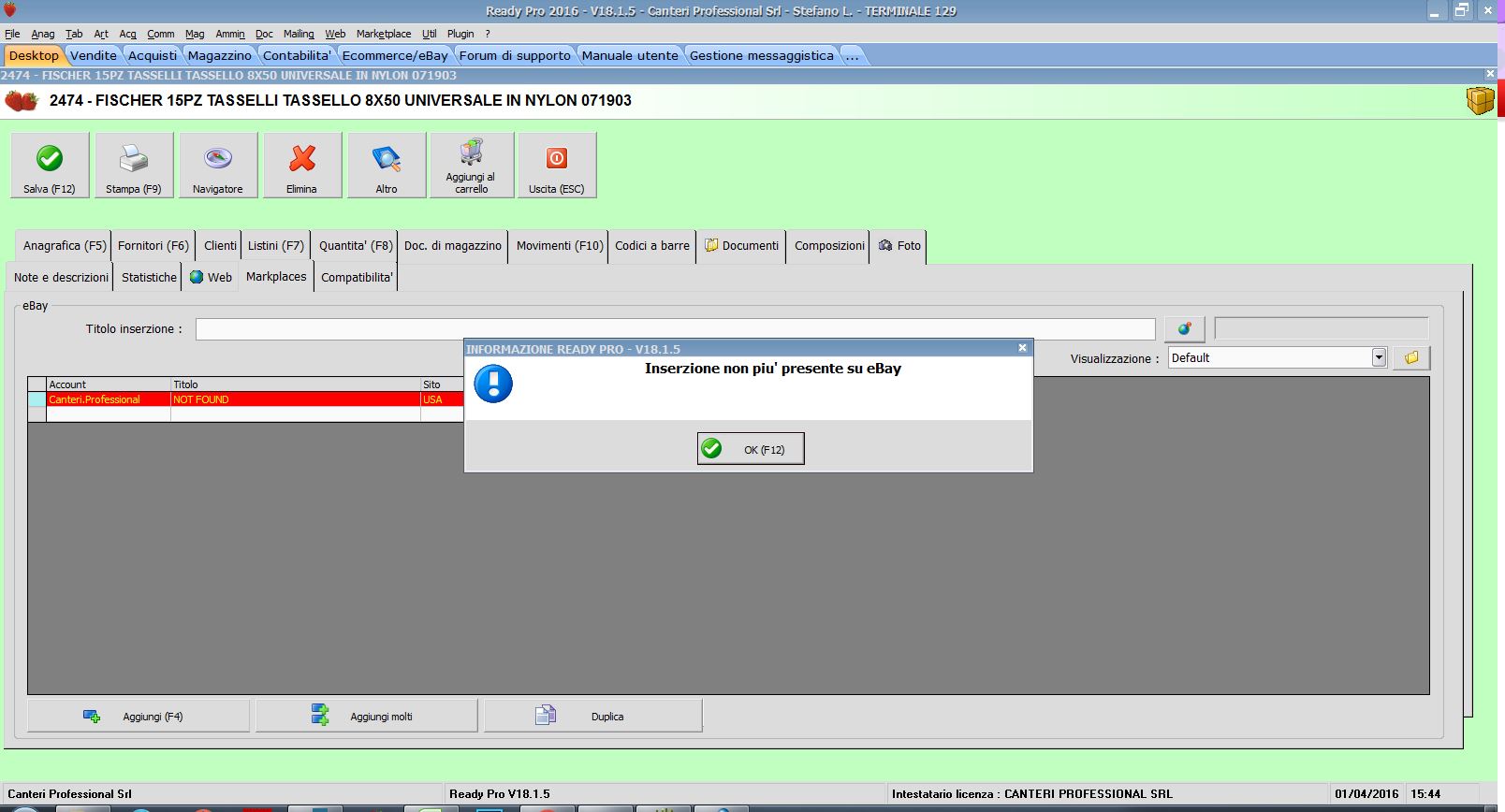Open the Compatibilita' tab
1505x812 pixels.
tap(357, 278)
